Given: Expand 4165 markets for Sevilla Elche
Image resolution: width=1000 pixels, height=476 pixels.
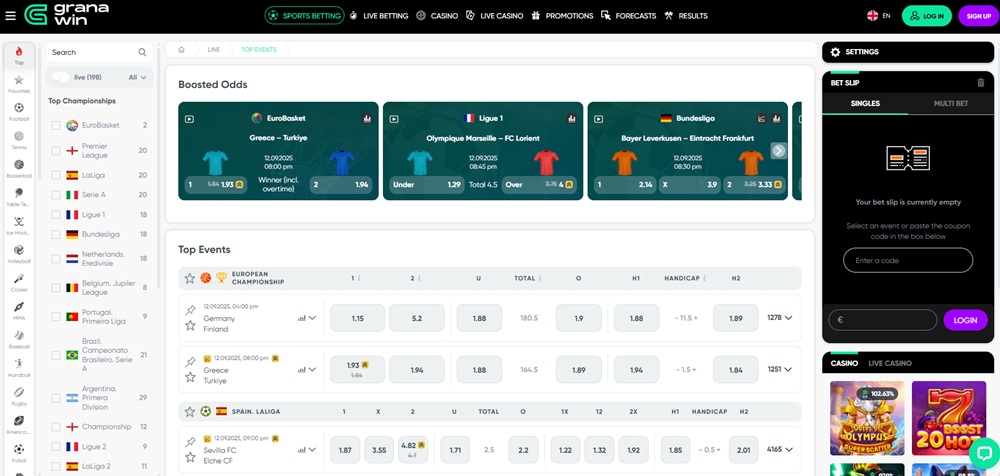Looking at the screenshot, I should pyautogui.click(x=779, y=449).
